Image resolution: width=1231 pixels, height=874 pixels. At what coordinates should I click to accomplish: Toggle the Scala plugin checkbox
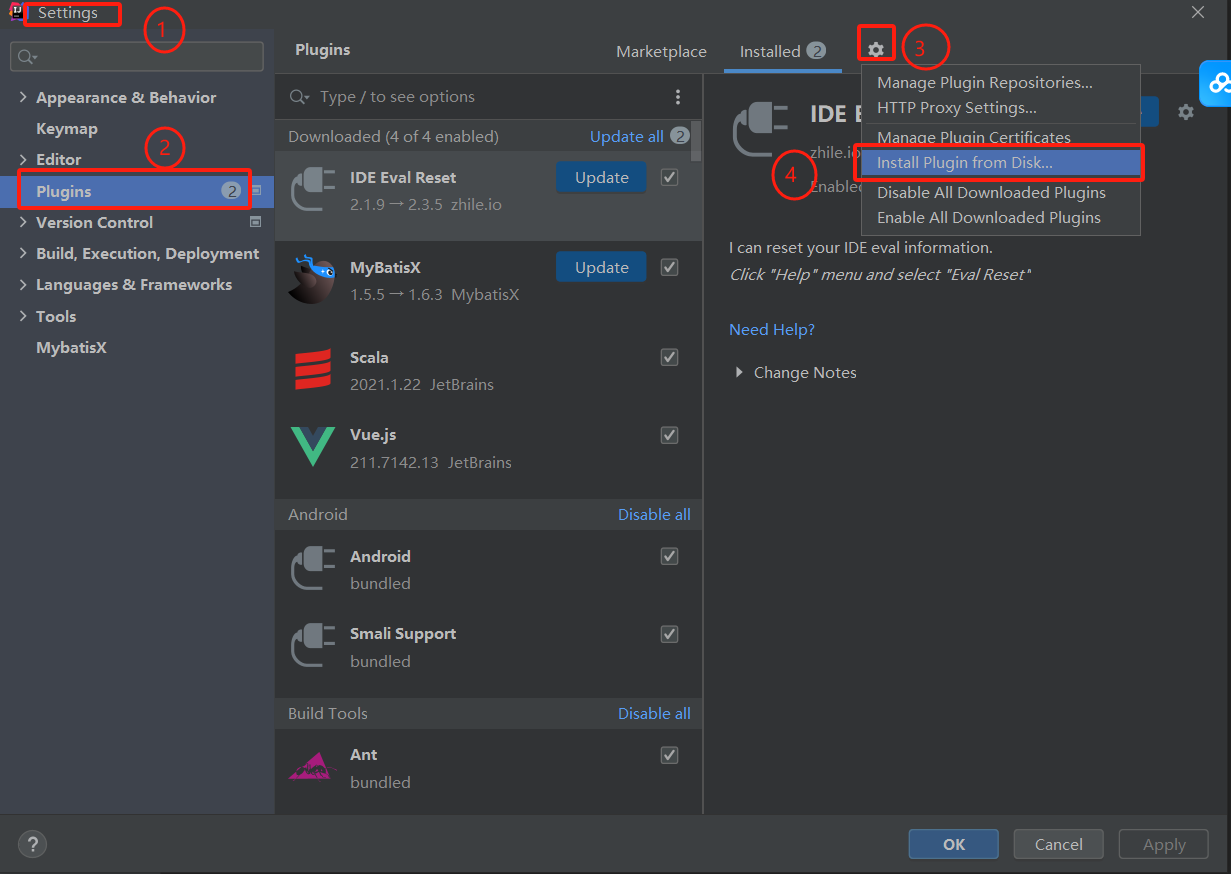pyautogui.click(x=670, y=357)
